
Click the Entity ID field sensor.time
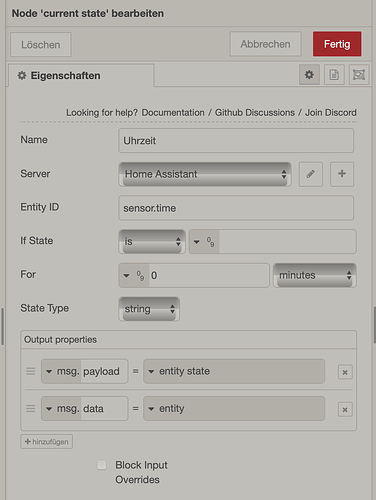pos(236,208)
